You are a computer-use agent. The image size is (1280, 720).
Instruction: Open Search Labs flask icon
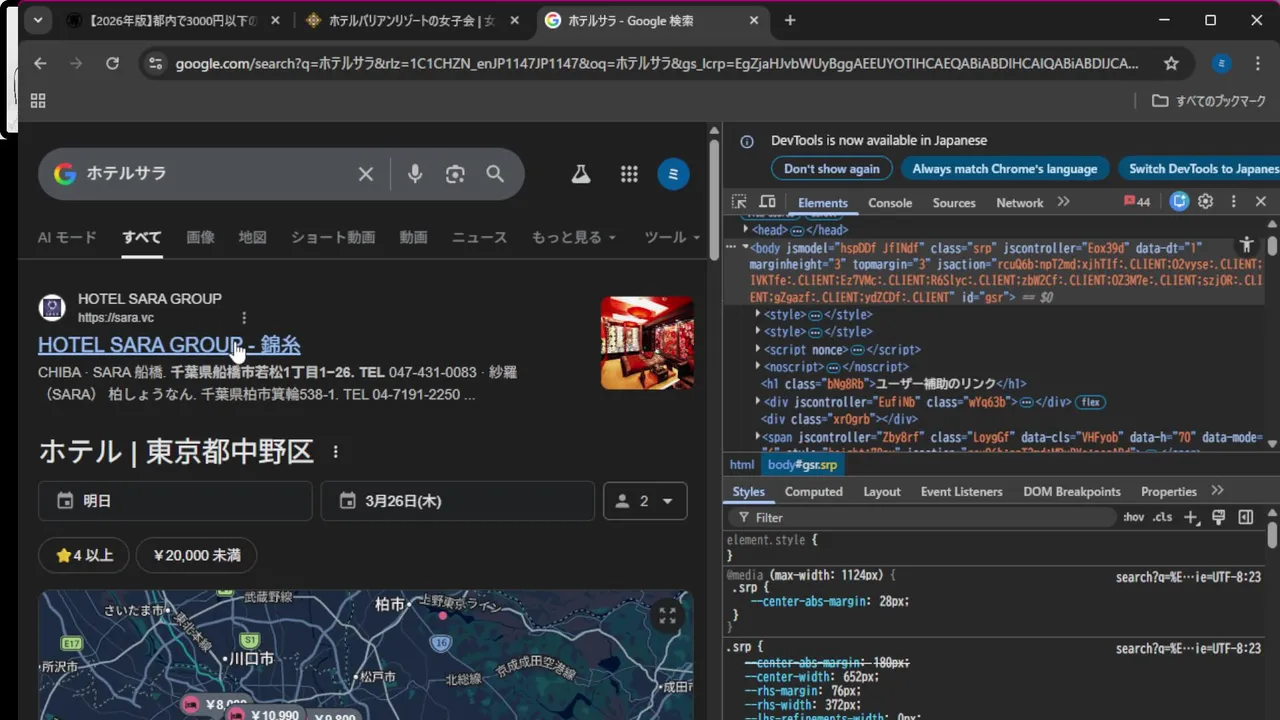pos(580,174)
